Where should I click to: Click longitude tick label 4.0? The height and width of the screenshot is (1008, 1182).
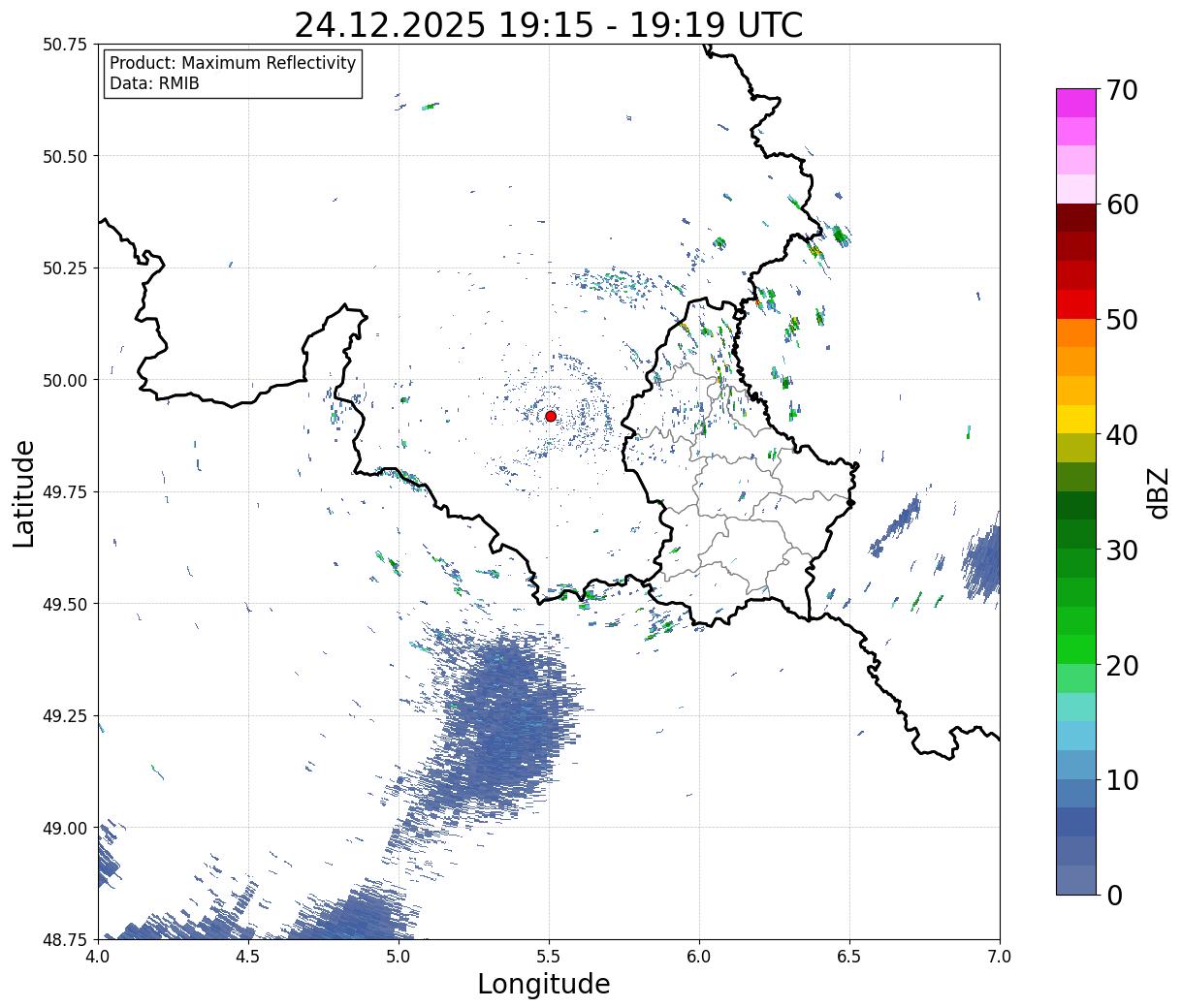(98, 957)
